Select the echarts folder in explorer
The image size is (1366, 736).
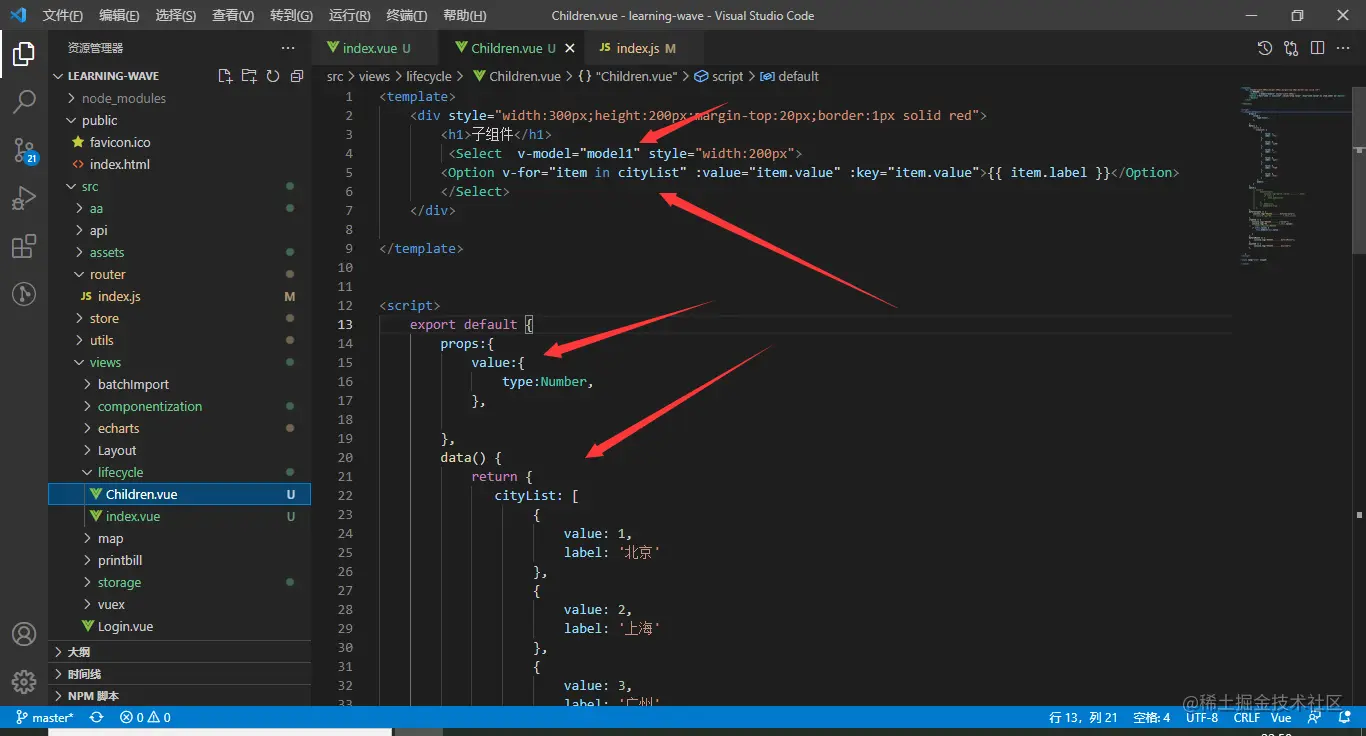coord(118,428)
